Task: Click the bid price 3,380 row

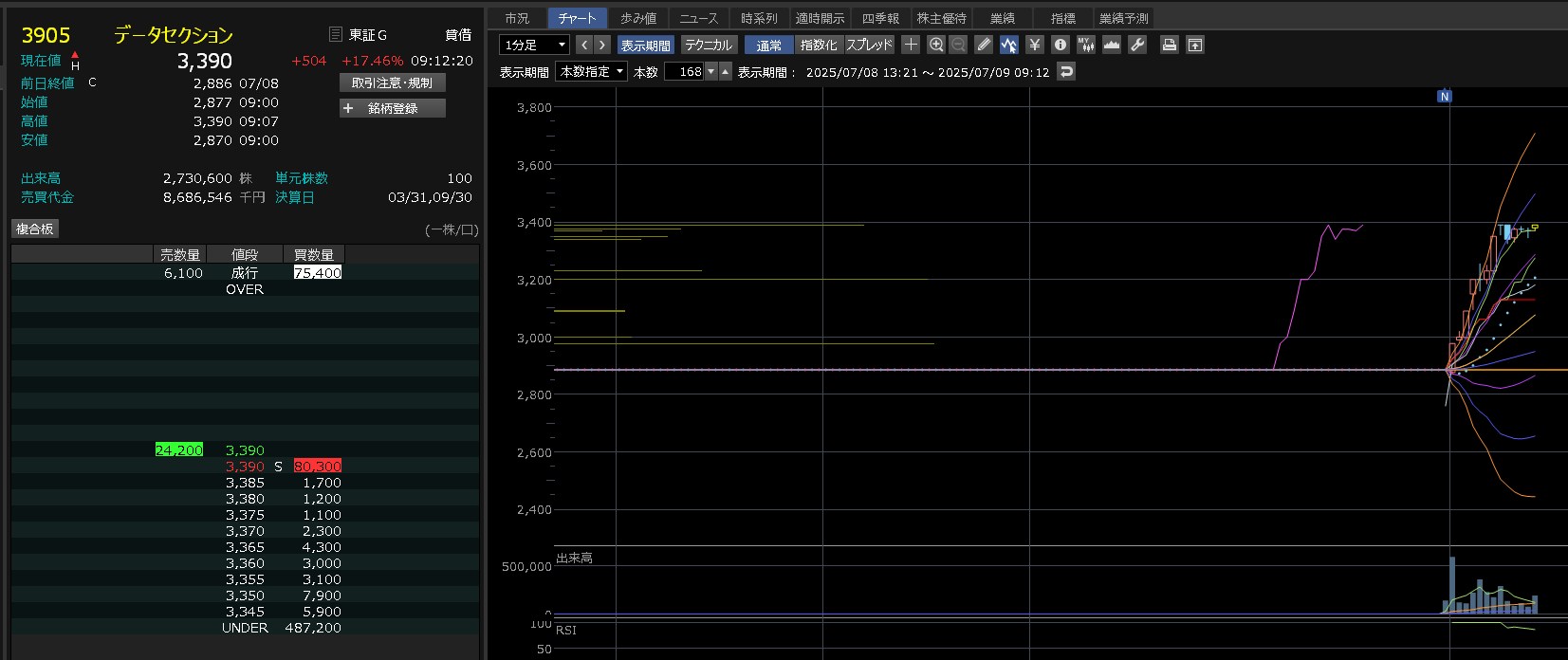Action: pos(245,498)
